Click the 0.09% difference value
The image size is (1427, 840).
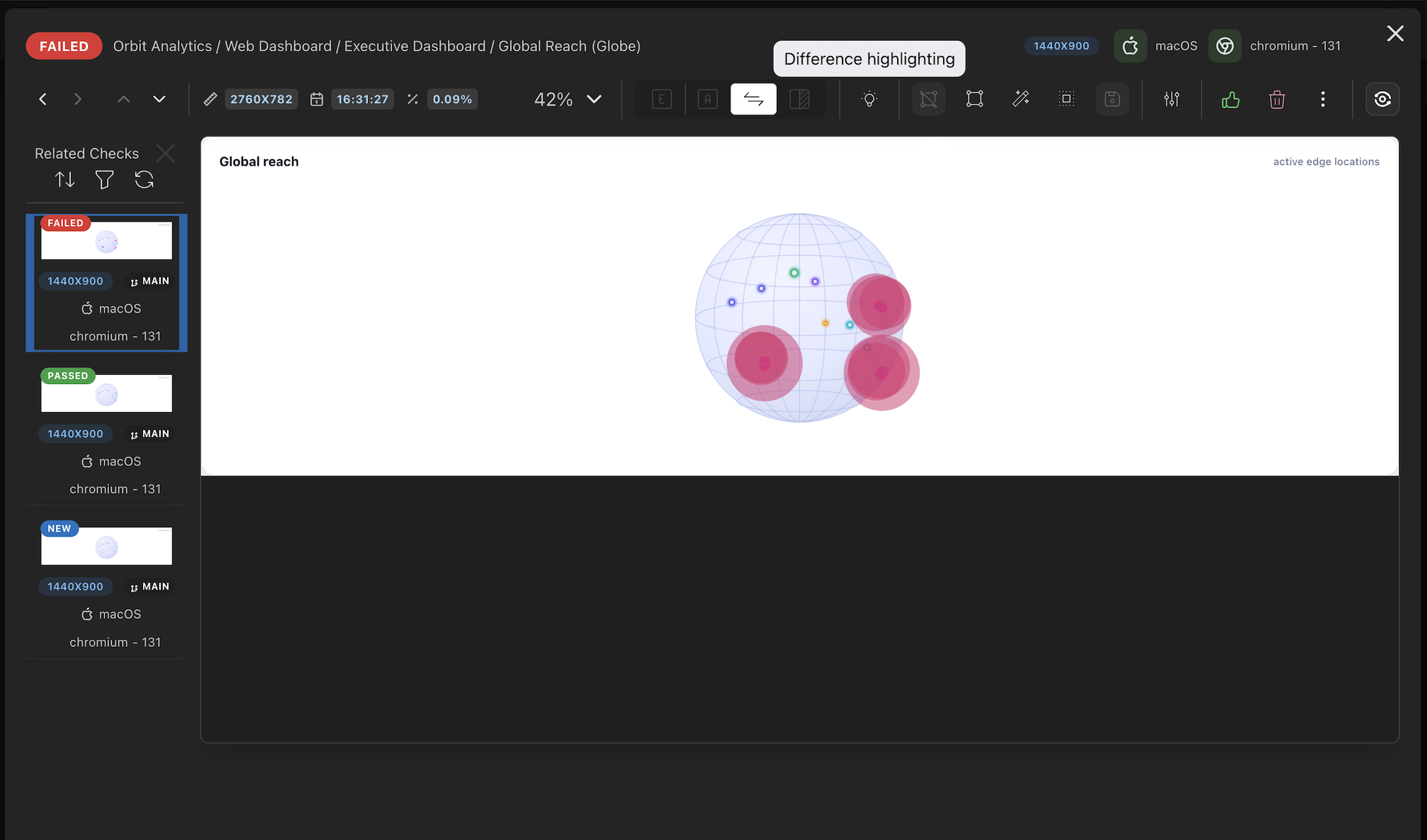tap(452, 99)
